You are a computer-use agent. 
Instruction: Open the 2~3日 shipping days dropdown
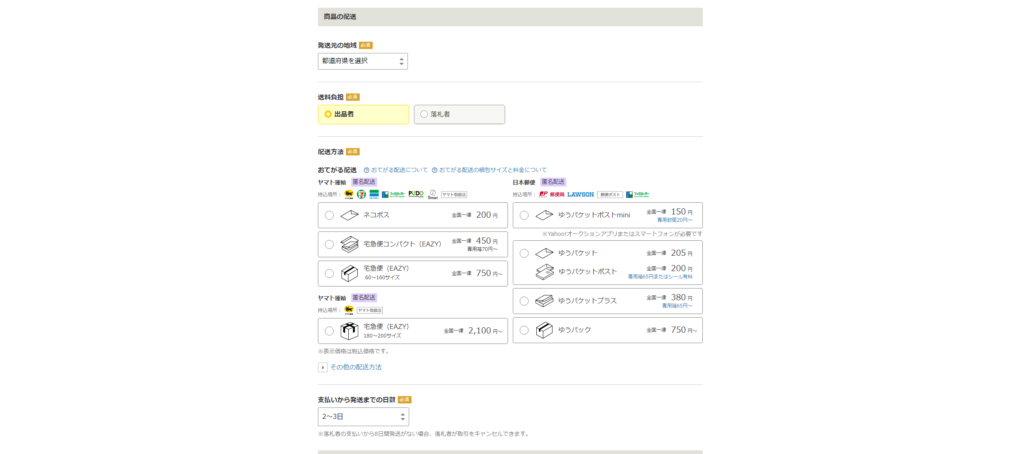coord(362,416)
